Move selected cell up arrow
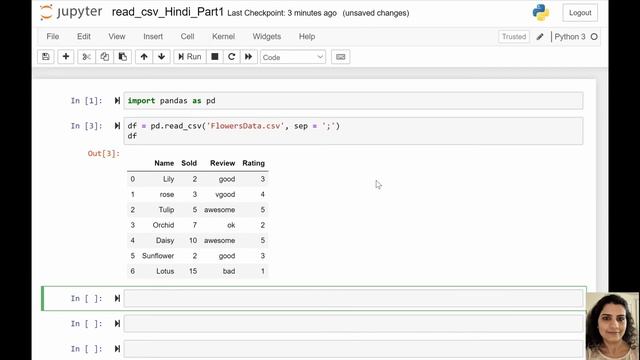Viewport: 640px width, 360px height. tap(144, 57)
